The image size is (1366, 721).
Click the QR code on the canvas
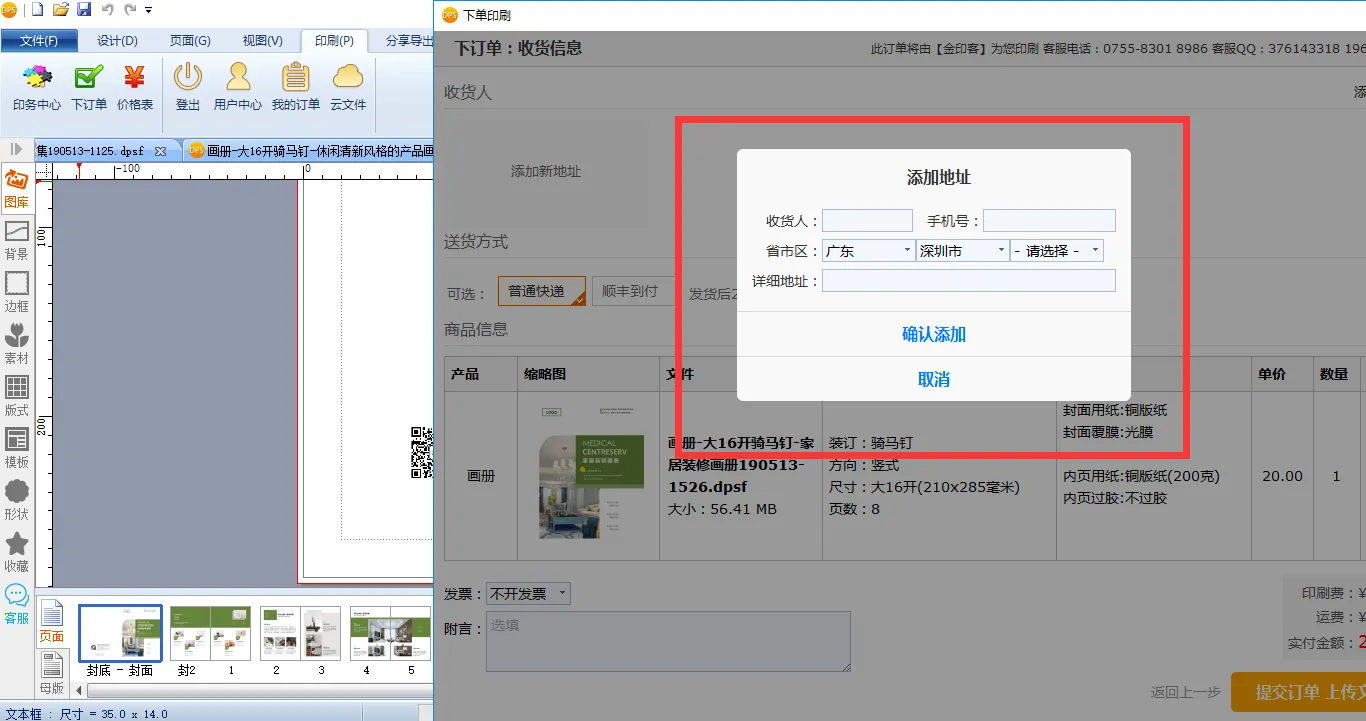pos(422,452)
